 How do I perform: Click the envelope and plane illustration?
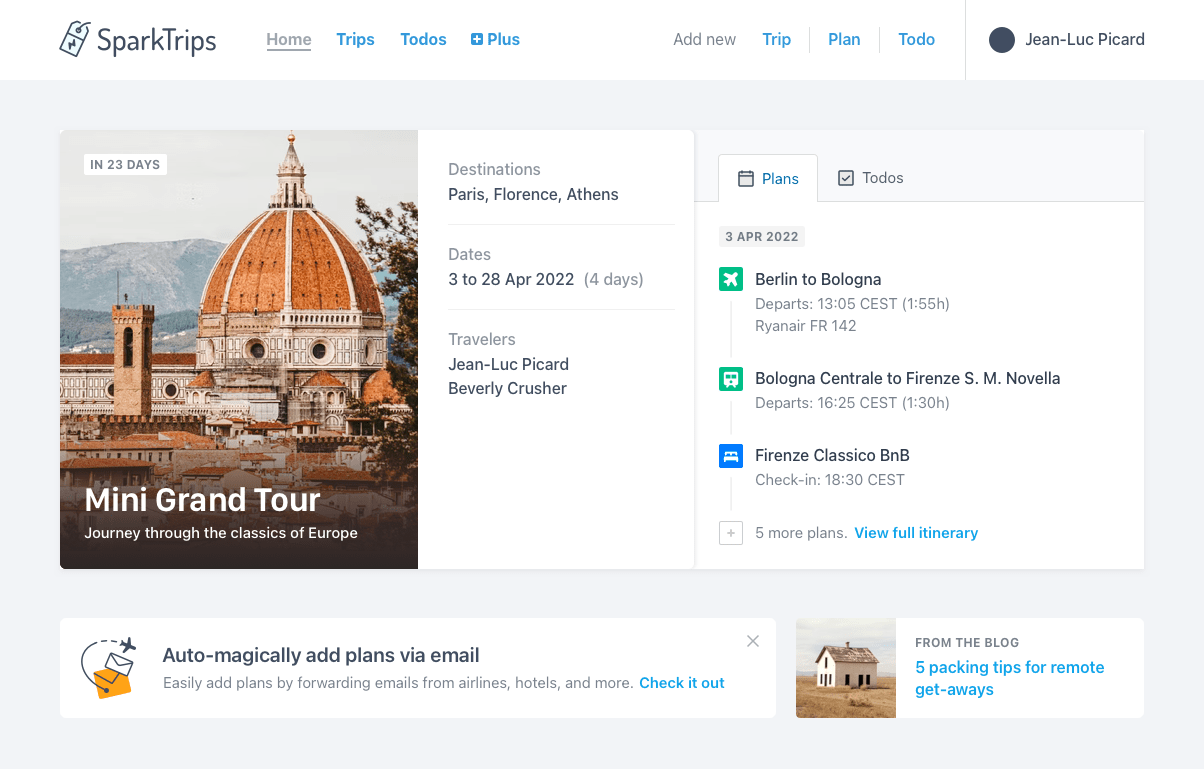108,667
